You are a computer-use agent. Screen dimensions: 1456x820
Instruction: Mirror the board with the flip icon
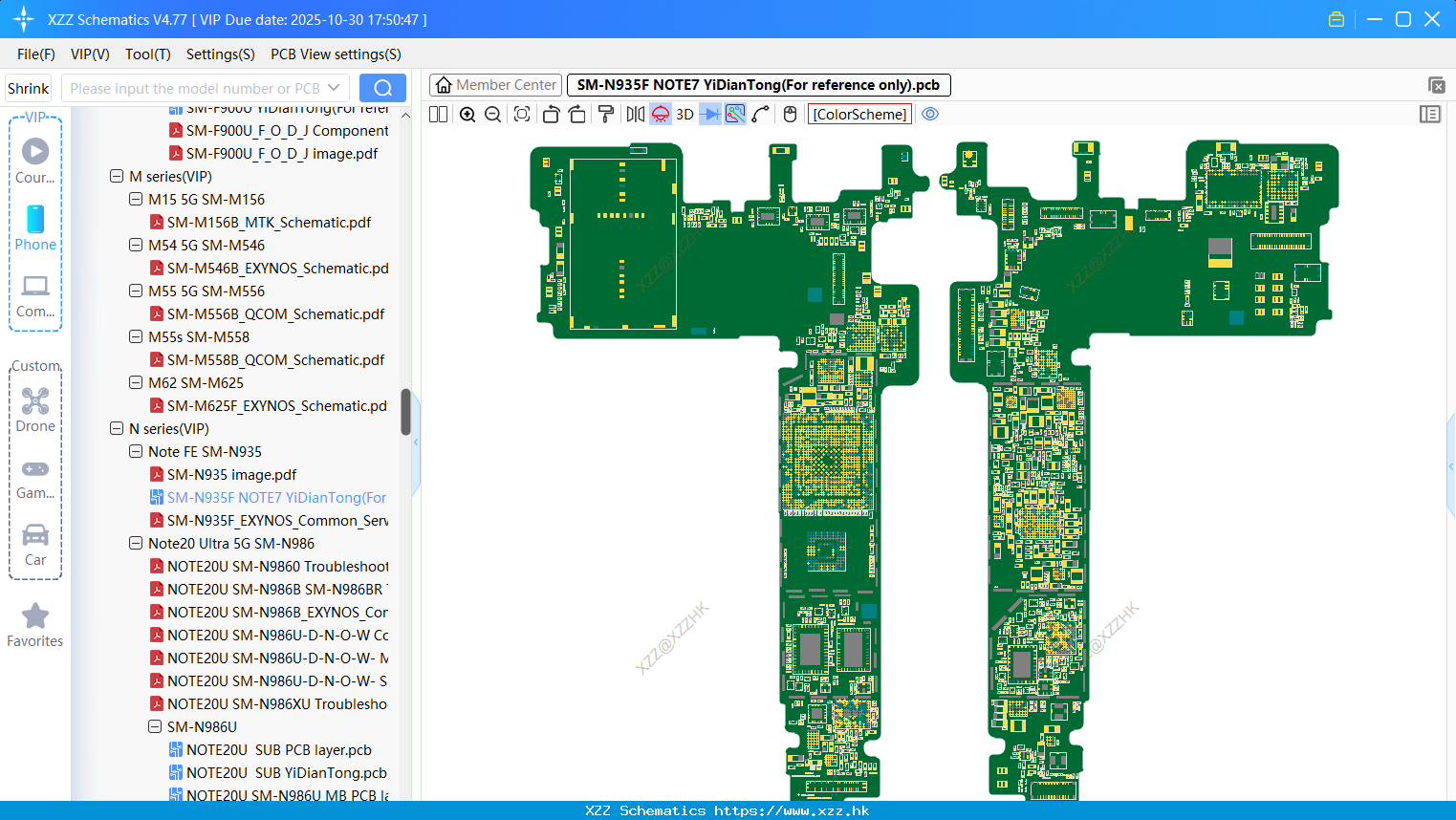[x=636, y=114]
